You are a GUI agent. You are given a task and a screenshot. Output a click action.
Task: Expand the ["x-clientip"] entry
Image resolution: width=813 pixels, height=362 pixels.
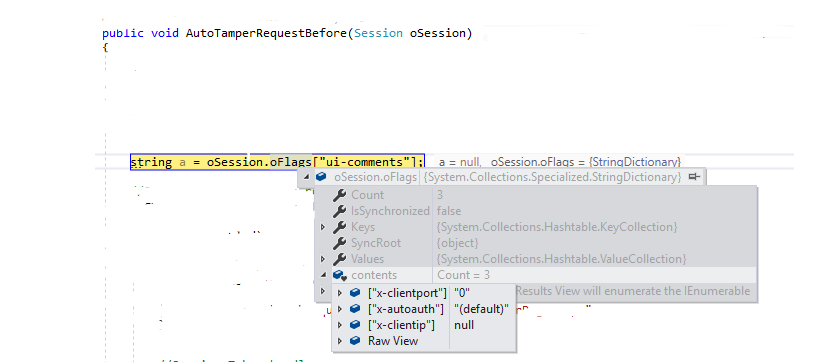point(340,325)
